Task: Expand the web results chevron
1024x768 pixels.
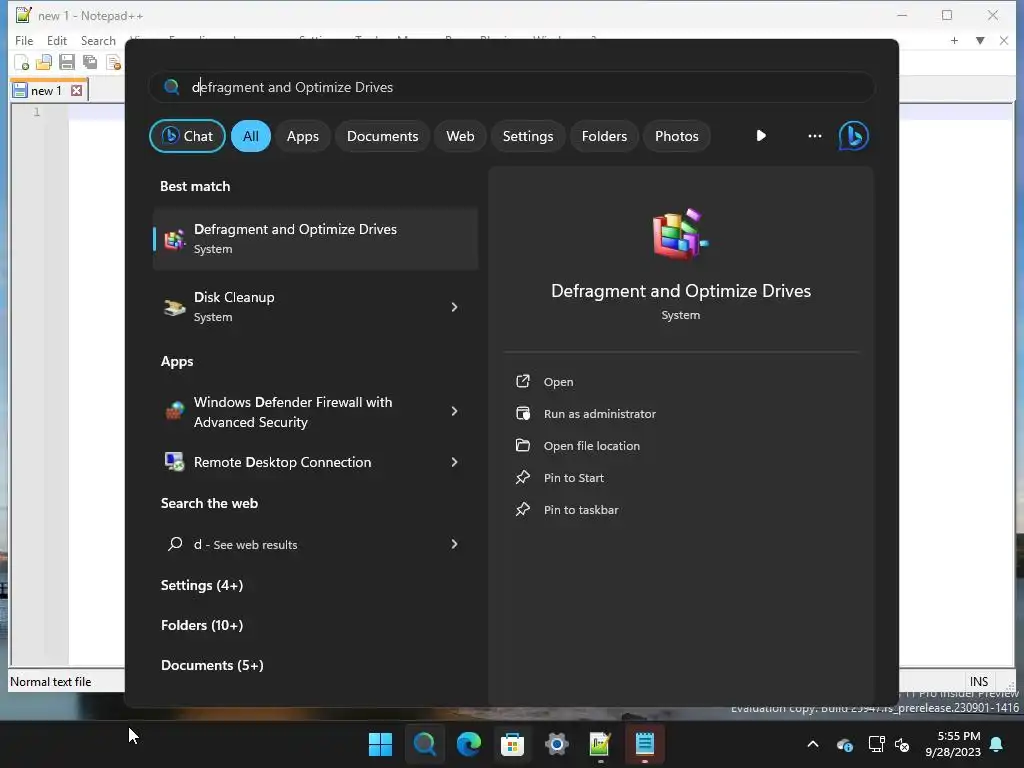Action: pos(455,544)
